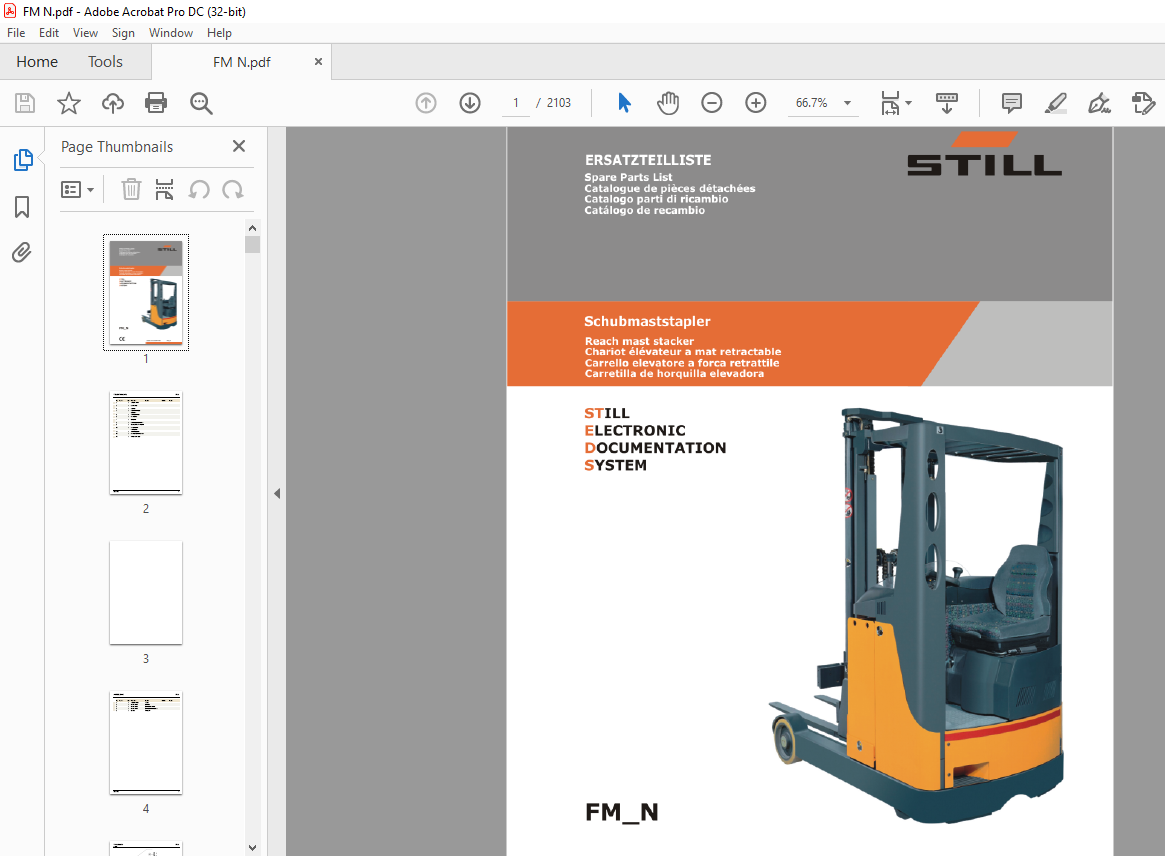Open the View menu
Screen dimensions: 1165x856
tap(85, 33)
